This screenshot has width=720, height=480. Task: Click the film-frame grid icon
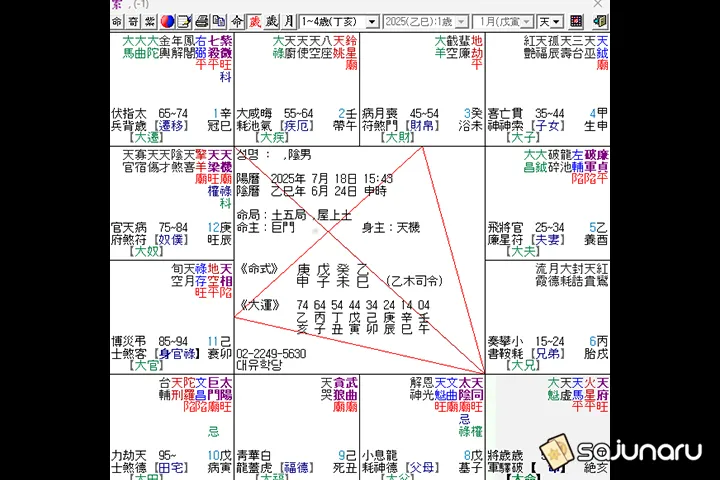576,21
